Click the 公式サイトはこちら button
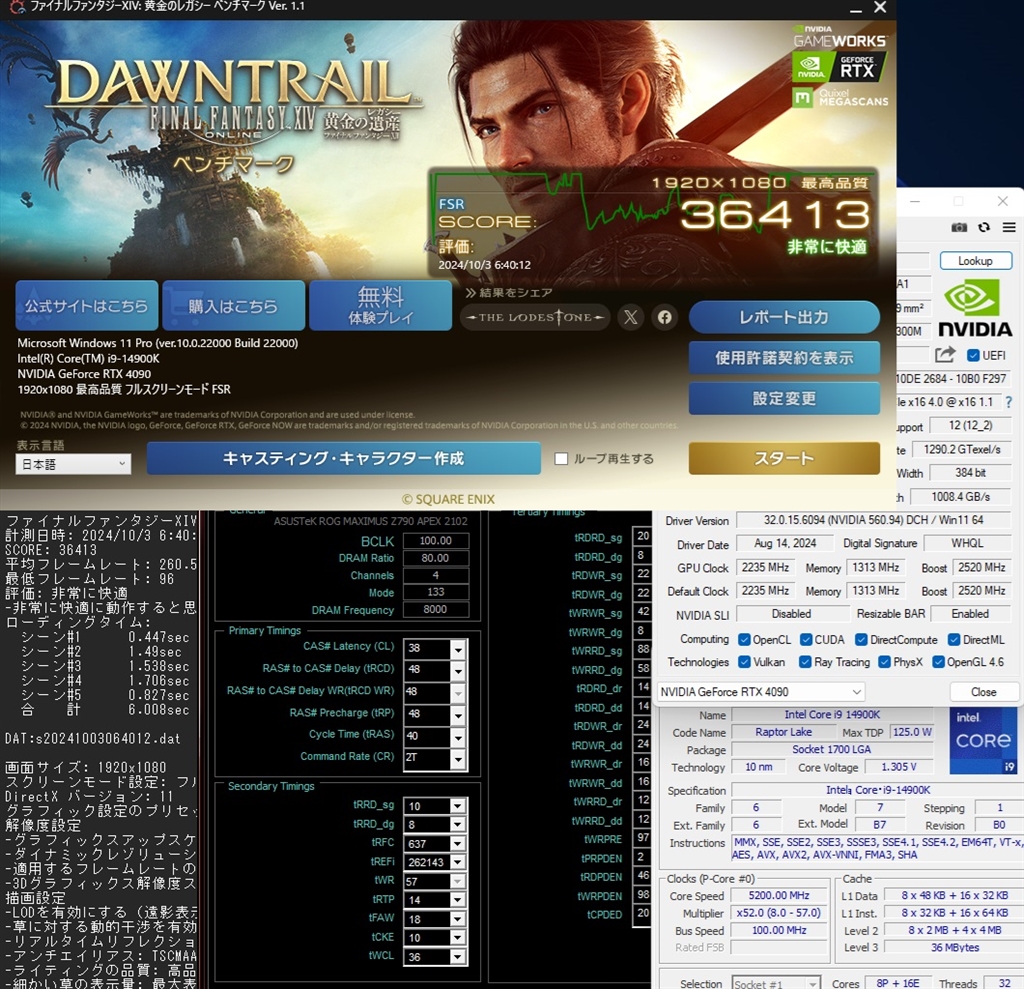This screenshot has height=989, width=1024. click(86, 306)
